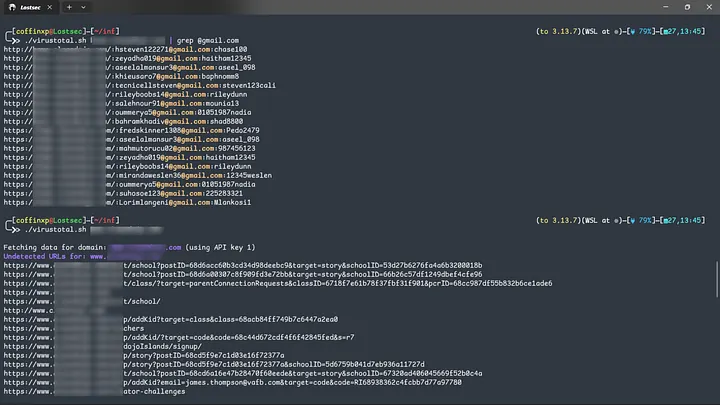Image resolution: width=720 pixels, height=405 pixels.
Task: Click URL with 'school?postID=68cd6a16e47b28470f60eede'
Action: point(243,373)
